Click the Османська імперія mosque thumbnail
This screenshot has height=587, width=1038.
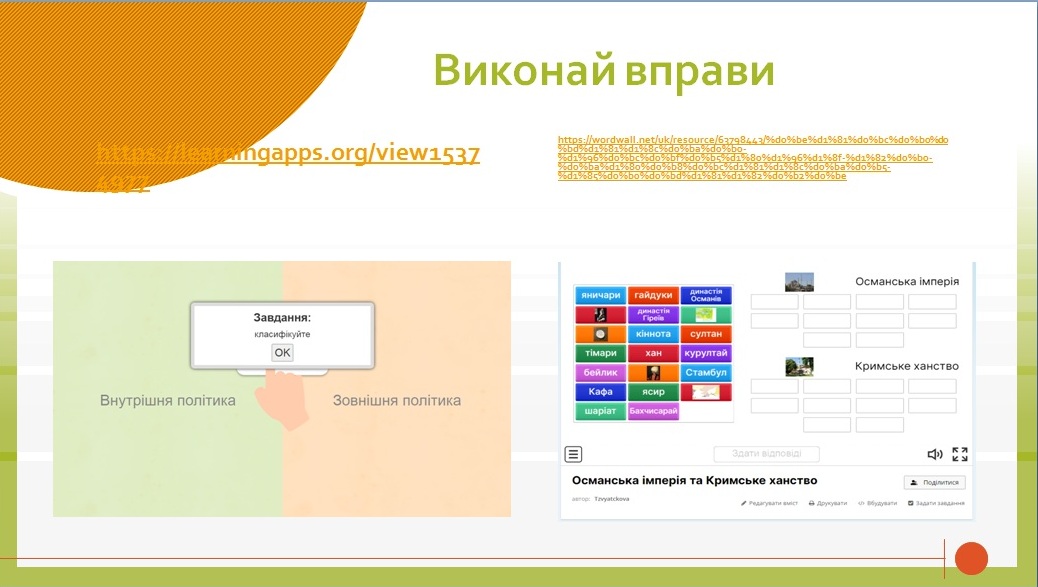pyautogui.click(x=799, y=282)
